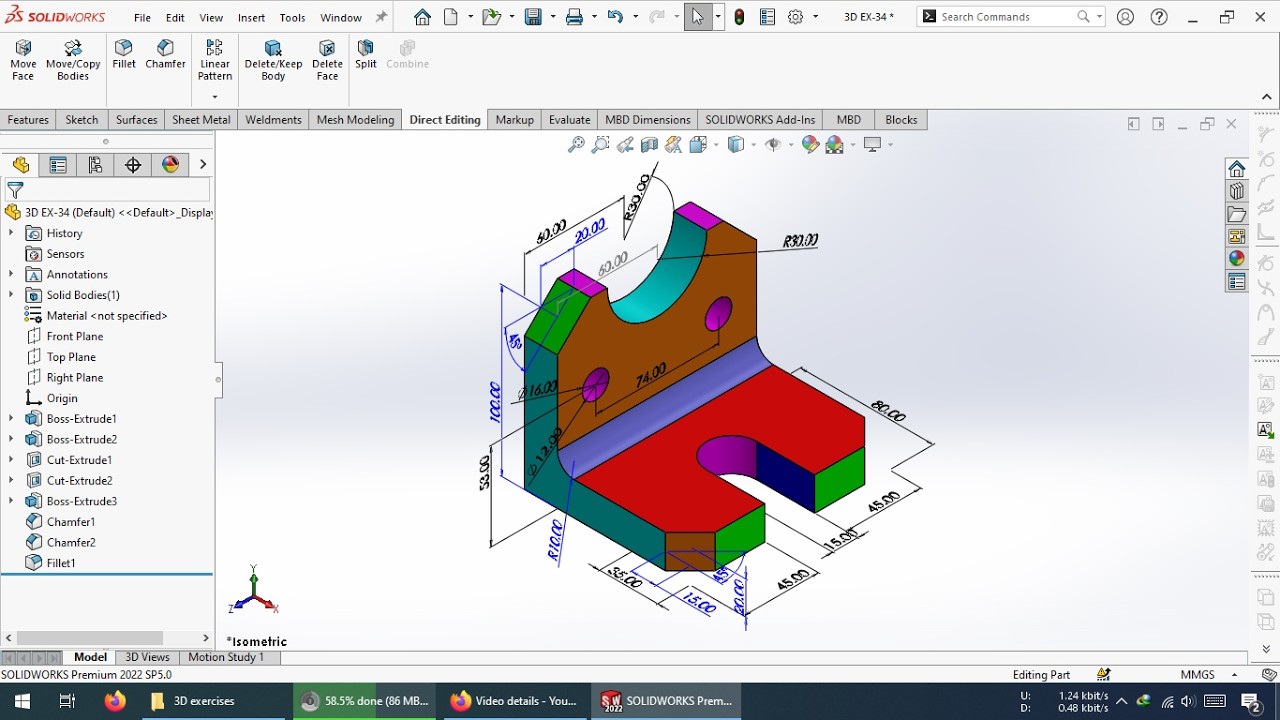The width and height of the screenshot is (1280, 720).
Task: Switch to the Features tab
Action: pyautogui.click(x=28, y=120)
